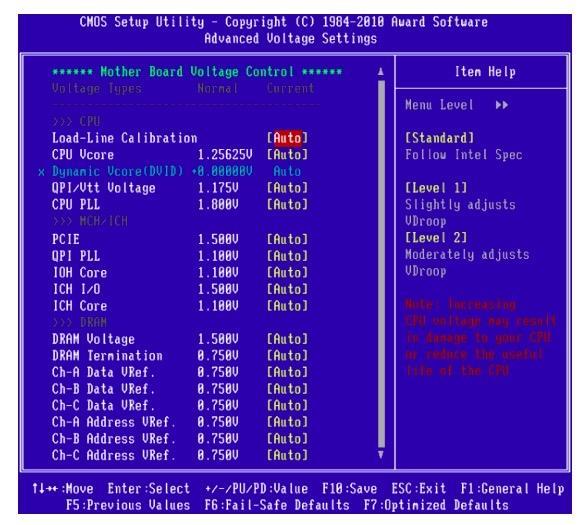Select the DRAM Termination Auto value
This screenshot has height=525, width=578.
(287, 355)
